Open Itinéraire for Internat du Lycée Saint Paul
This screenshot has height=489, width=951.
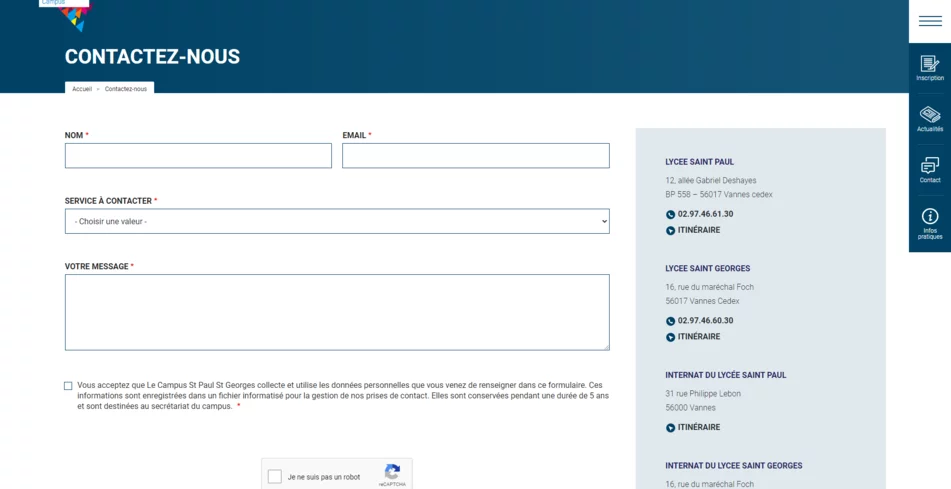coord(698,427)
